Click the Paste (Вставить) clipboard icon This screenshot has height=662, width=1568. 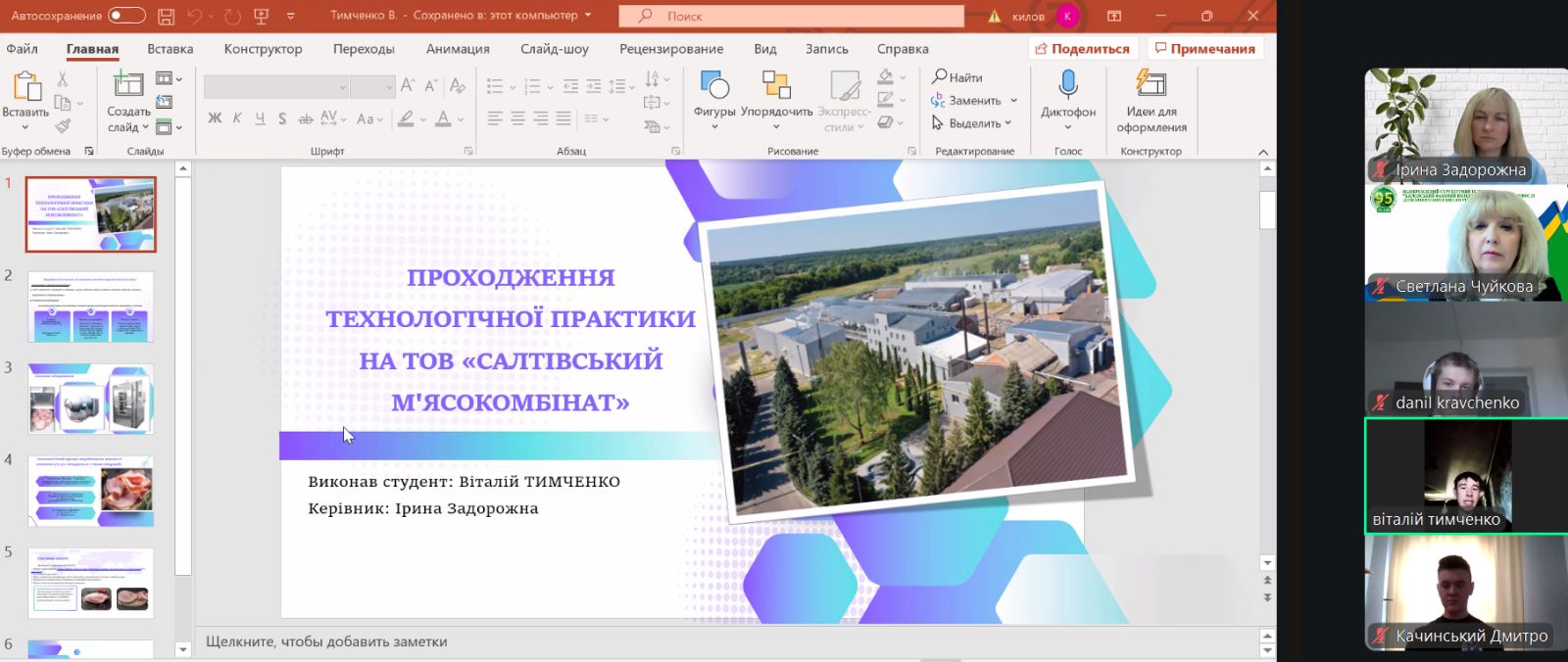coord(24,86)
